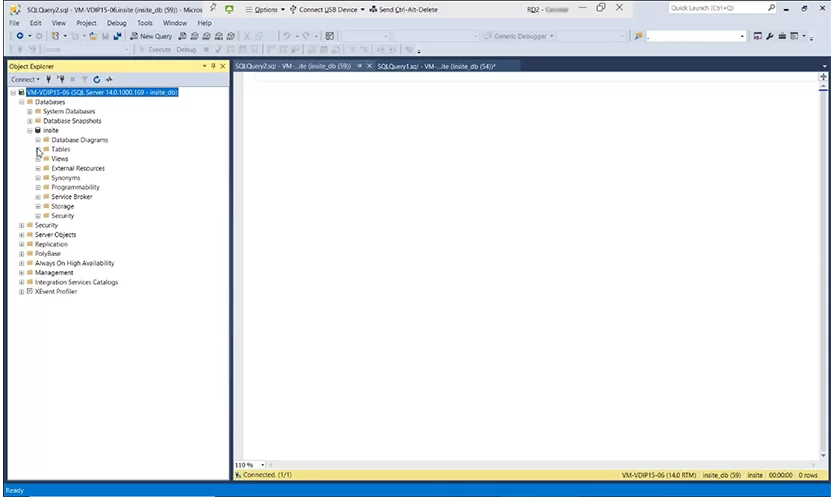Switch to the SQLQuery1.sql tab
This screenshot has height=497, width=834.
coord(435,66)
